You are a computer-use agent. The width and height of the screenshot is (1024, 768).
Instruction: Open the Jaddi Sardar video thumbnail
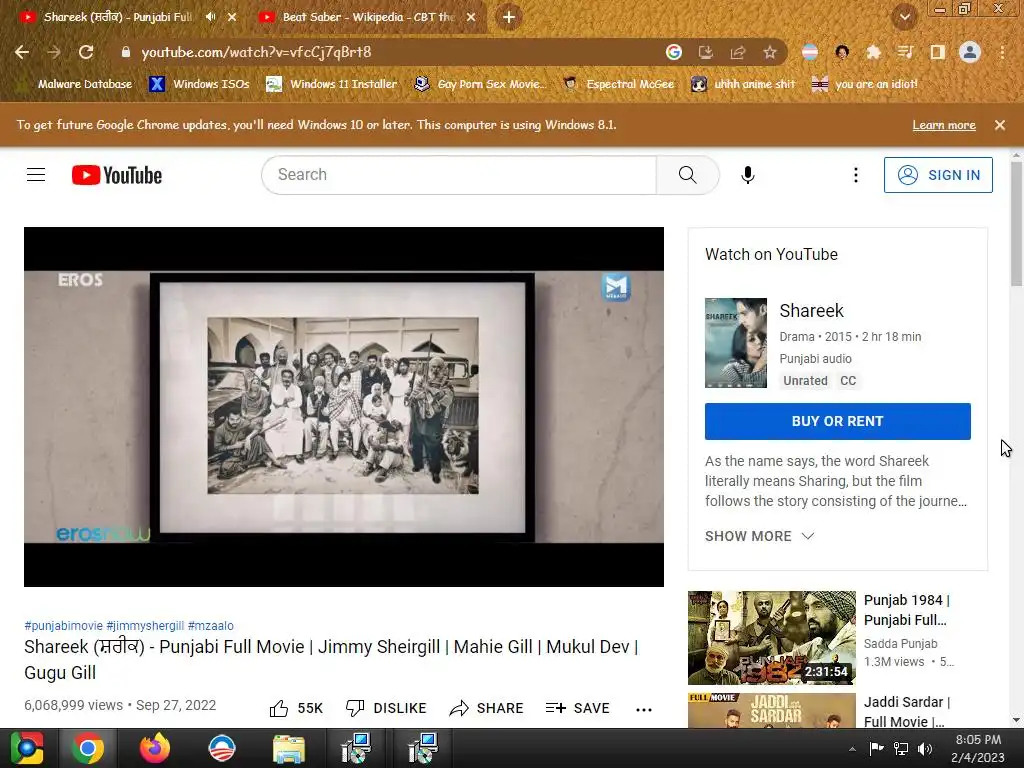point(771,711)
